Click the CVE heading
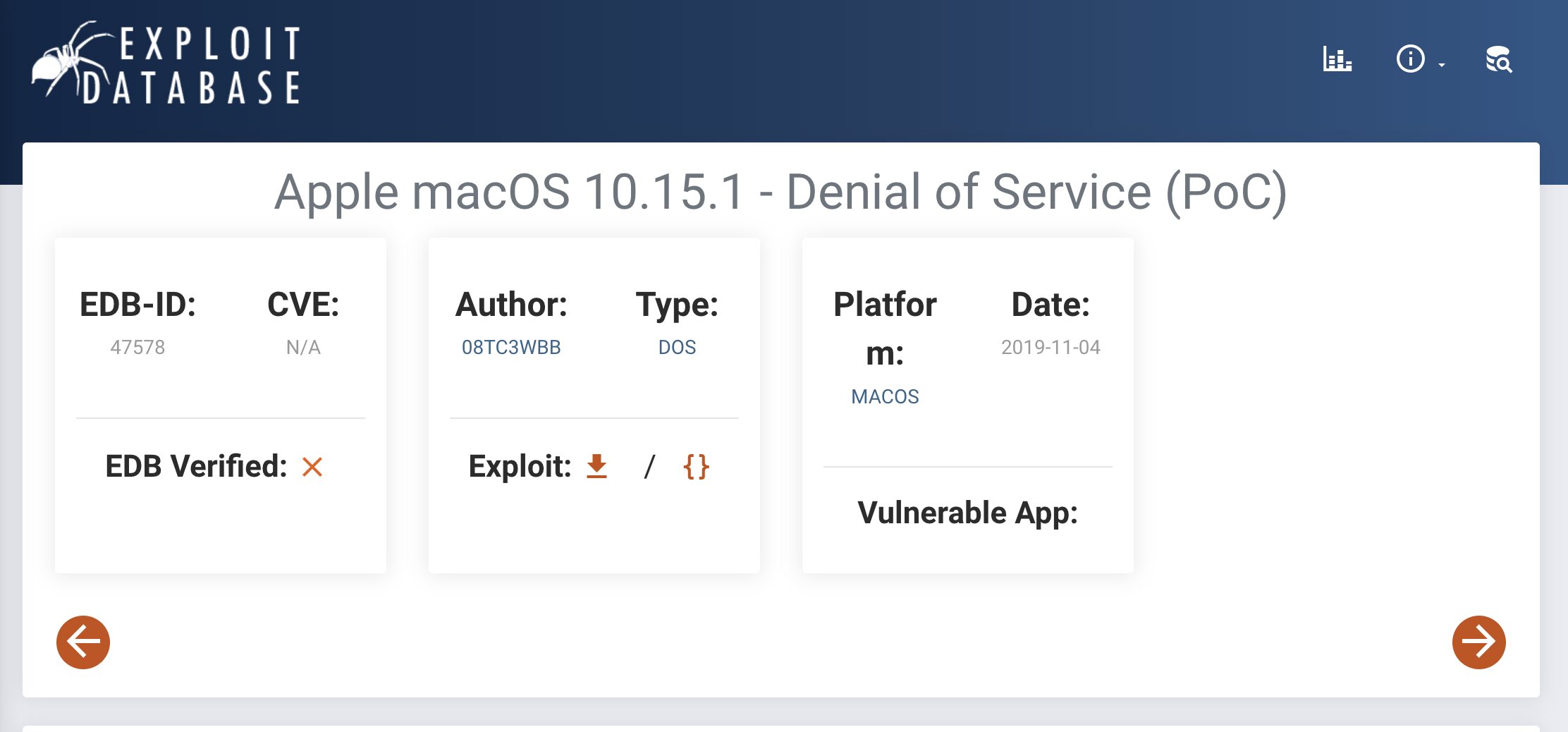Screen dimensions: 1568x732 tap(303, 305)
